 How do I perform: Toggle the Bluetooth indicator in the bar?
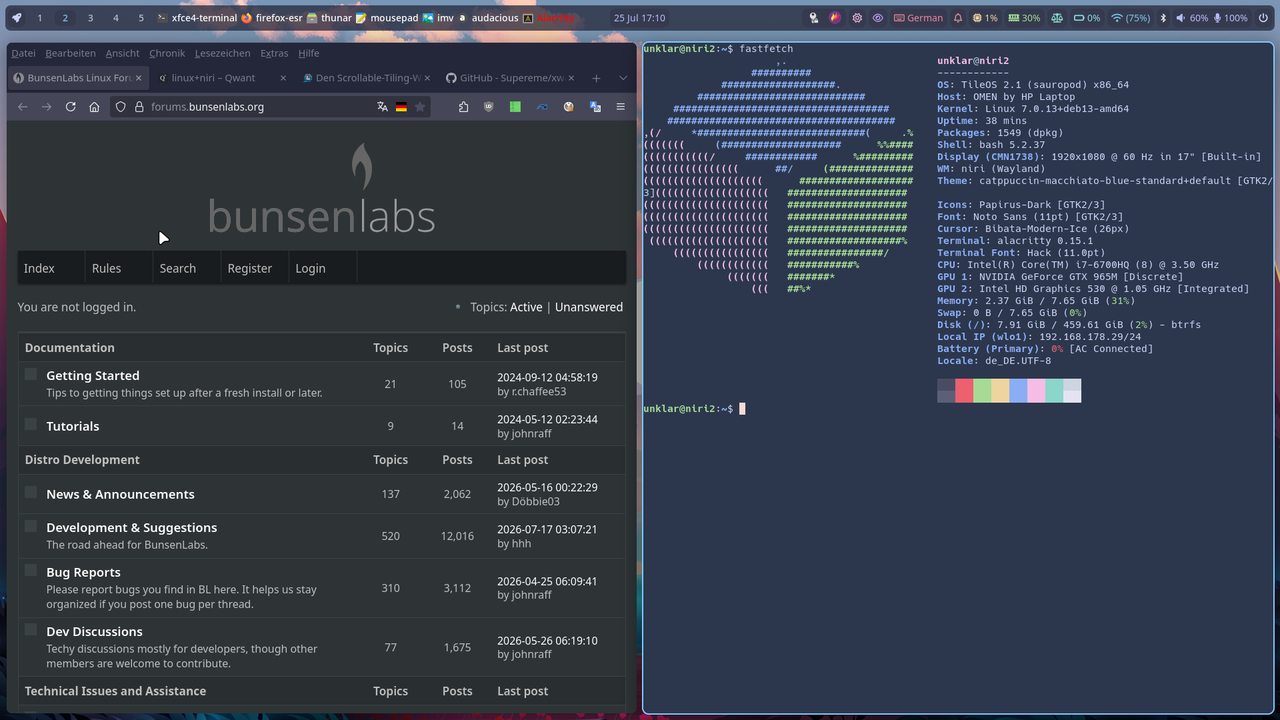point(1163,18)
